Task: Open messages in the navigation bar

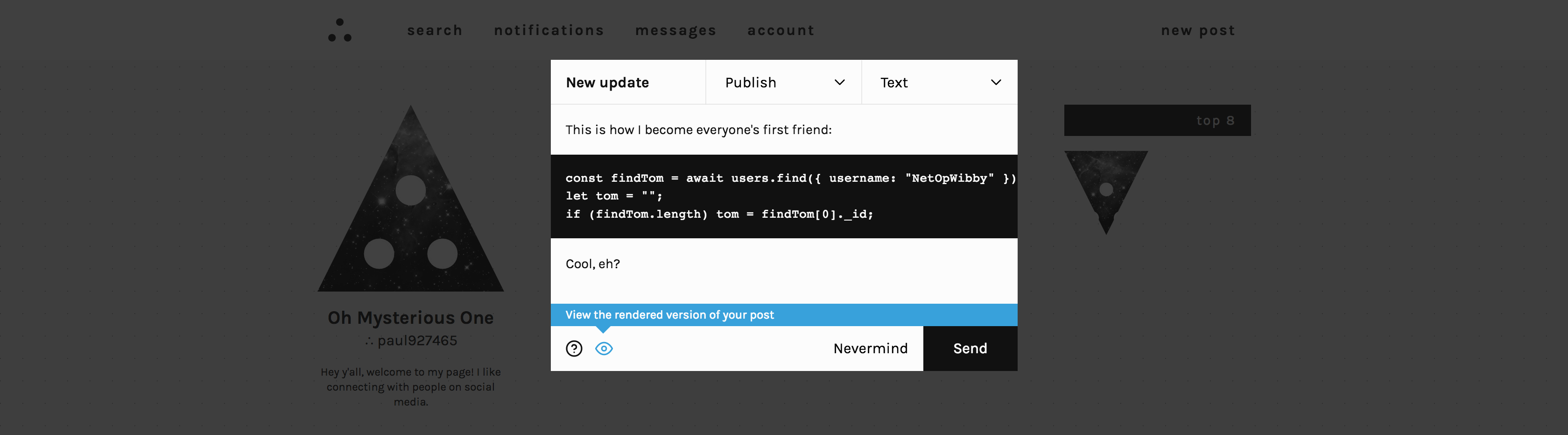Action: pyautogui.click(x=675, y=30)
